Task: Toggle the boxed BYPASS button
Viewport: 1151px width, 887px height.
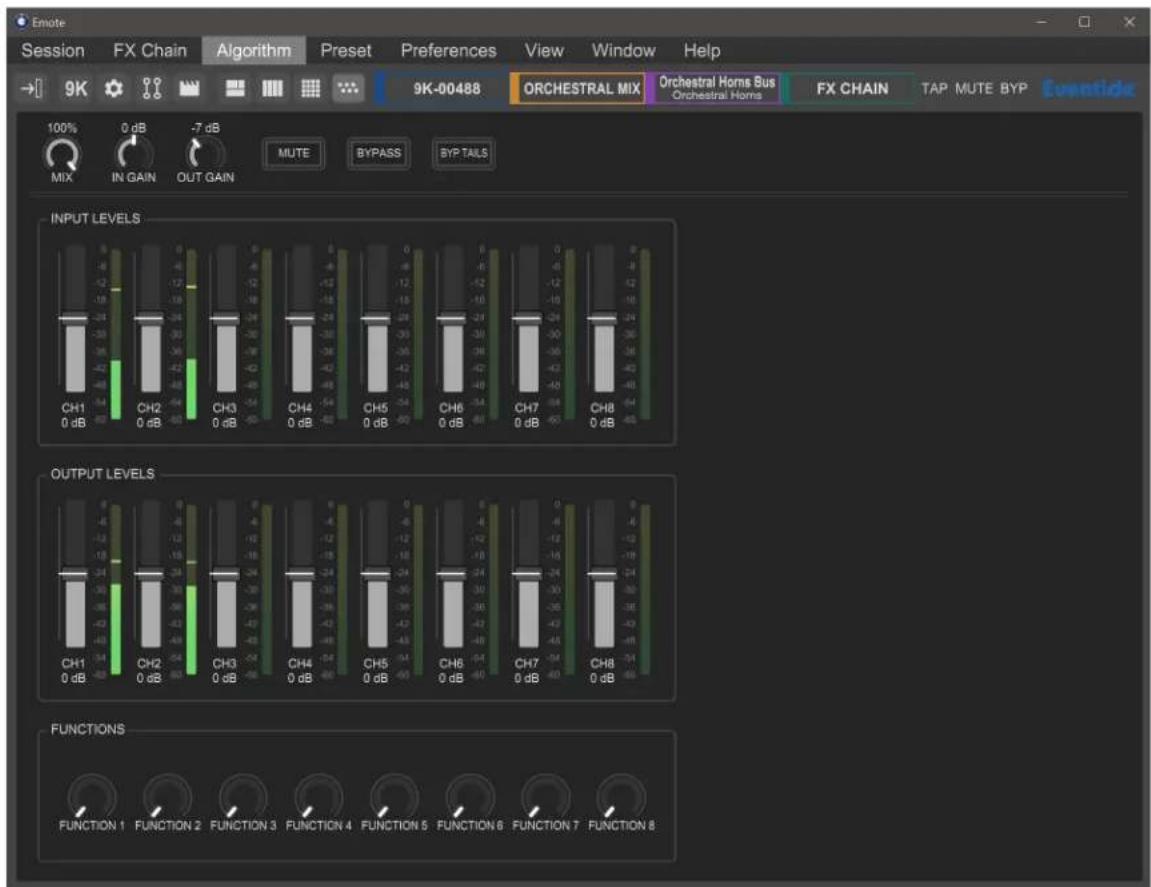Action: pyautogui.click(x=379, y=153)
